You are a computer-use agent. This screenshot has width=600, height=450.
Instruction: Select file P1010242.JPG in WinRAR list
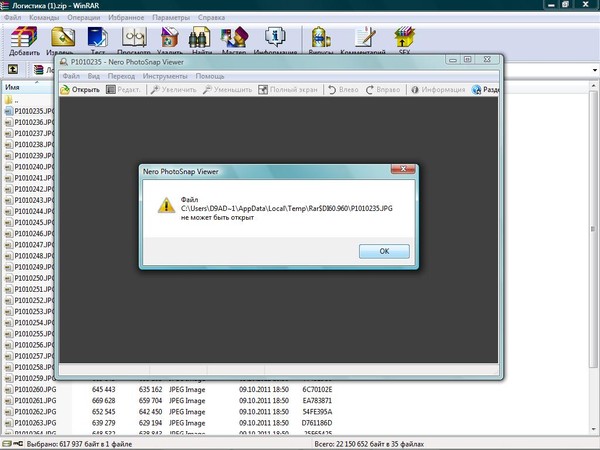(29, 189)
